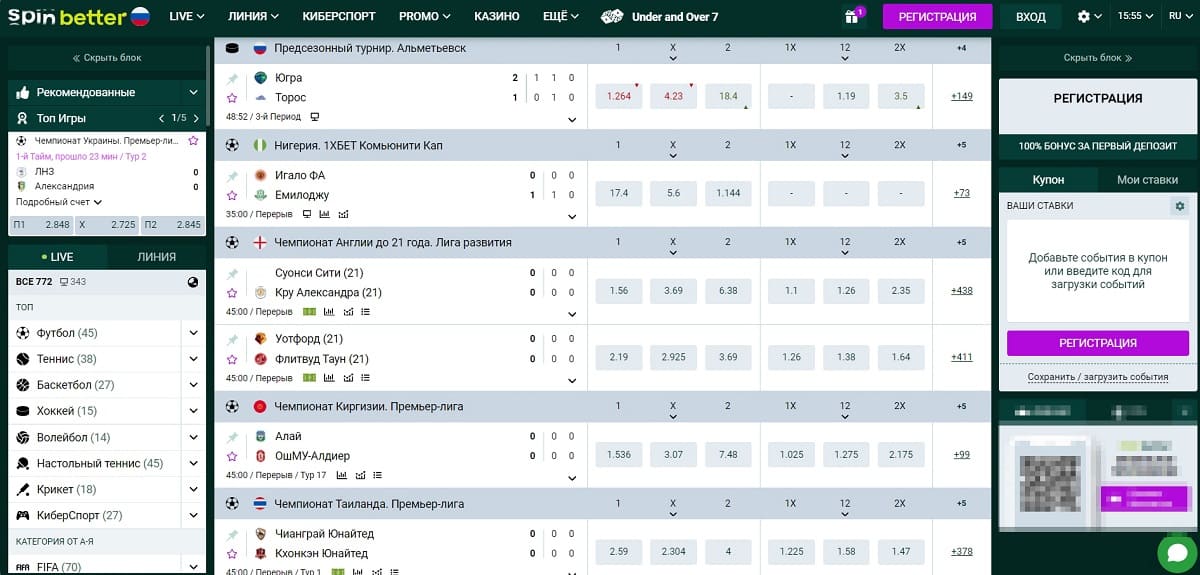
Task: Open video stream icon for Игало ФА match
Action: coord(307,214)
